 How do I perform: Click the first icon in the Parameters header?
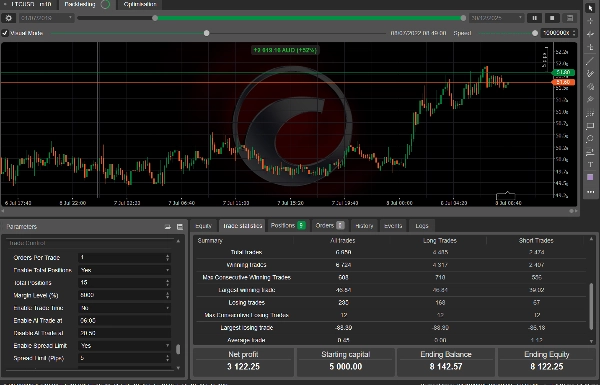click(x=168, y=227)
